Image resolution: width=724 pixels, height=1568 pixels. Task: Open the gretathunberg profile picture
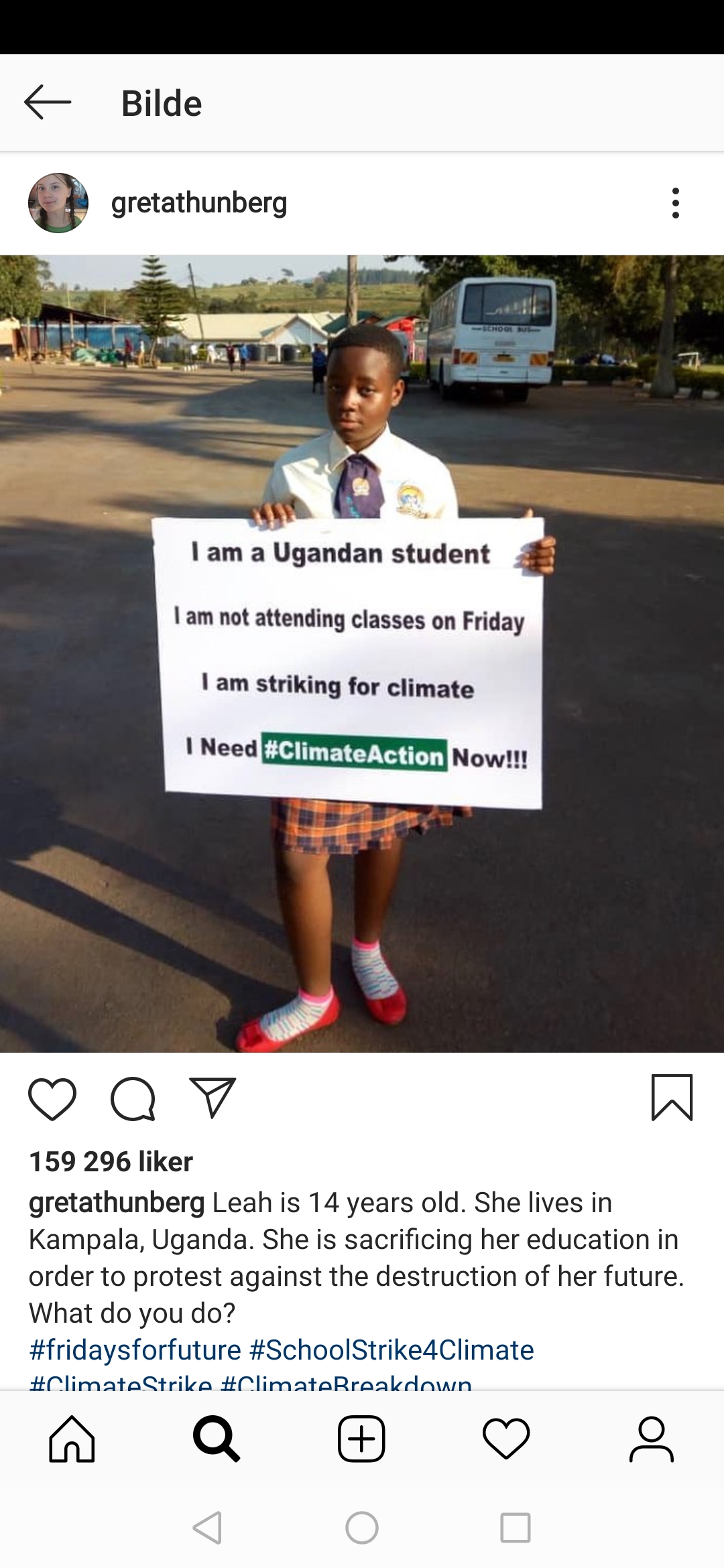click(x=58, y=203)
